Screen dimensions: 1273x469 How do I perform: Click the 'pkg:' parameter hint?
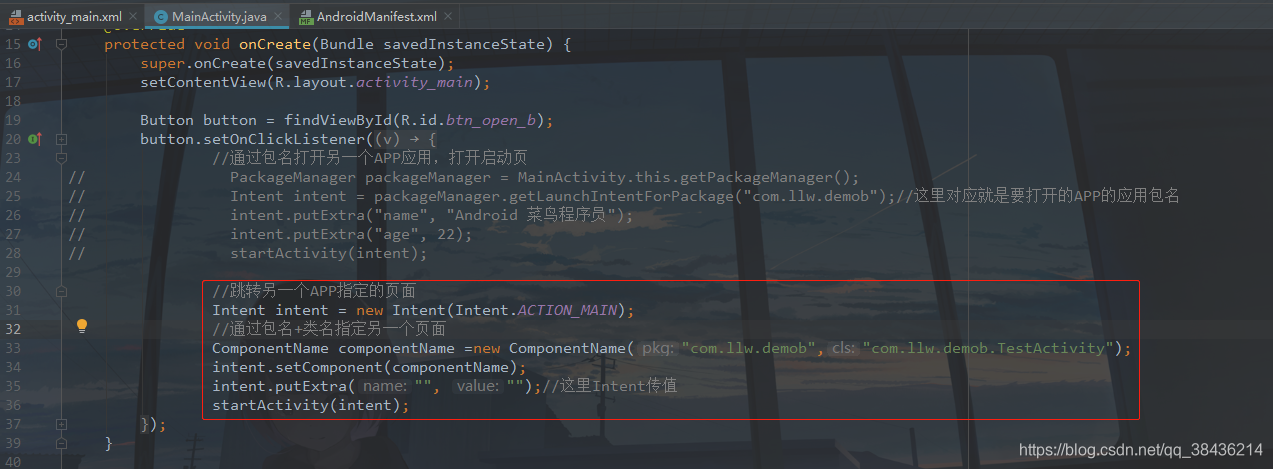point(657,348)
